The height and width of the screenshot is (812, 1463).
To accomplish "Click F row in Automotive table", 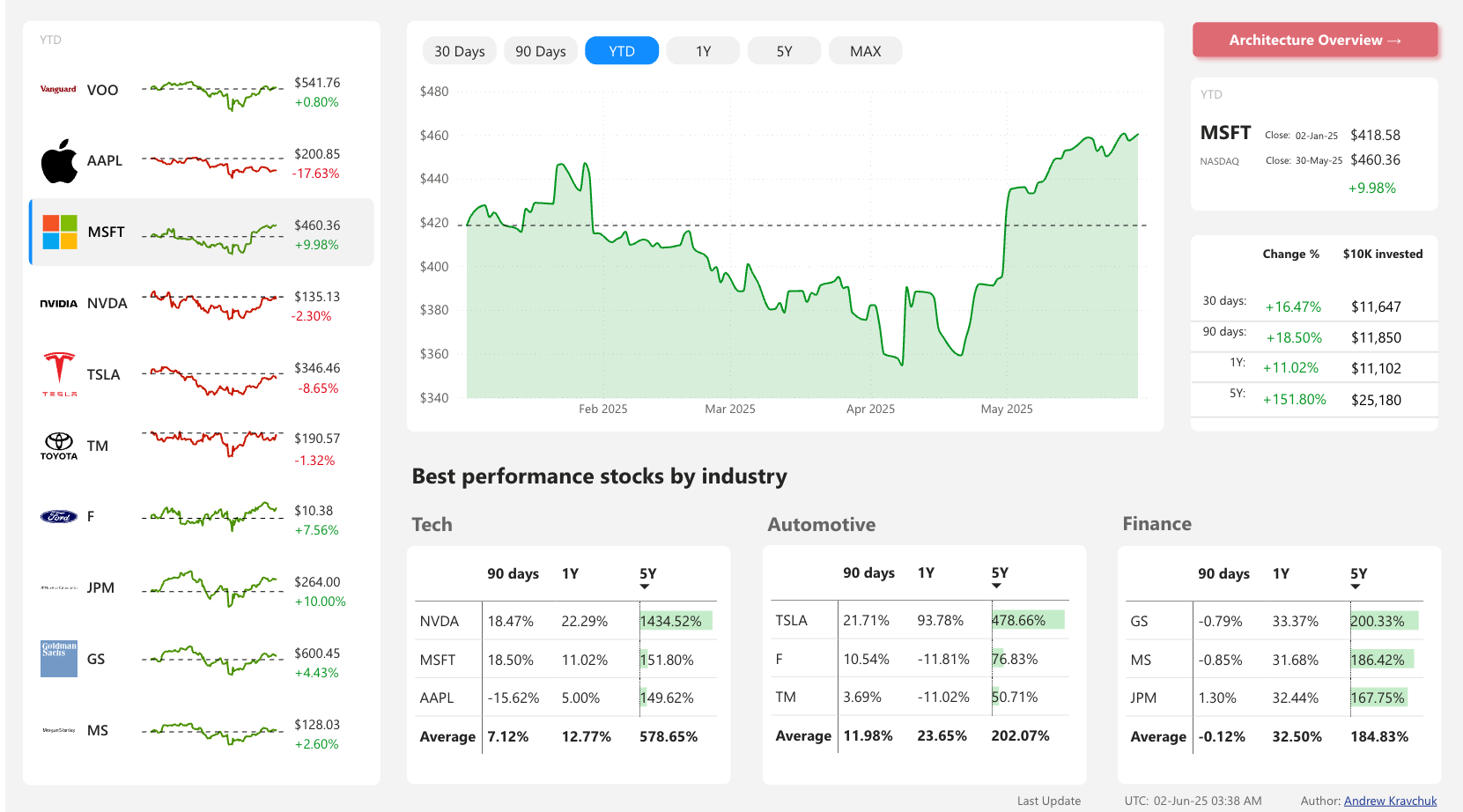I will point(920,659).
